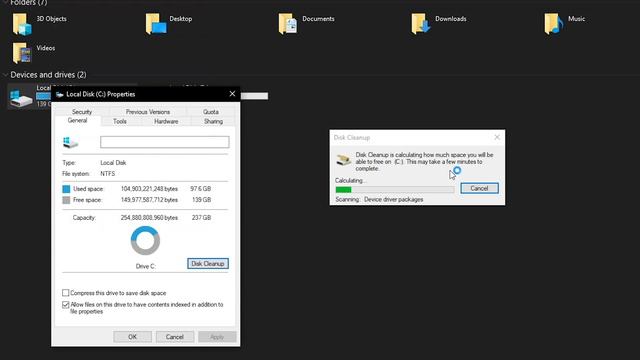Click the drive usage donut chart
Screen dimensions: 640x360
pyautogui.click(x=145, y=240)
